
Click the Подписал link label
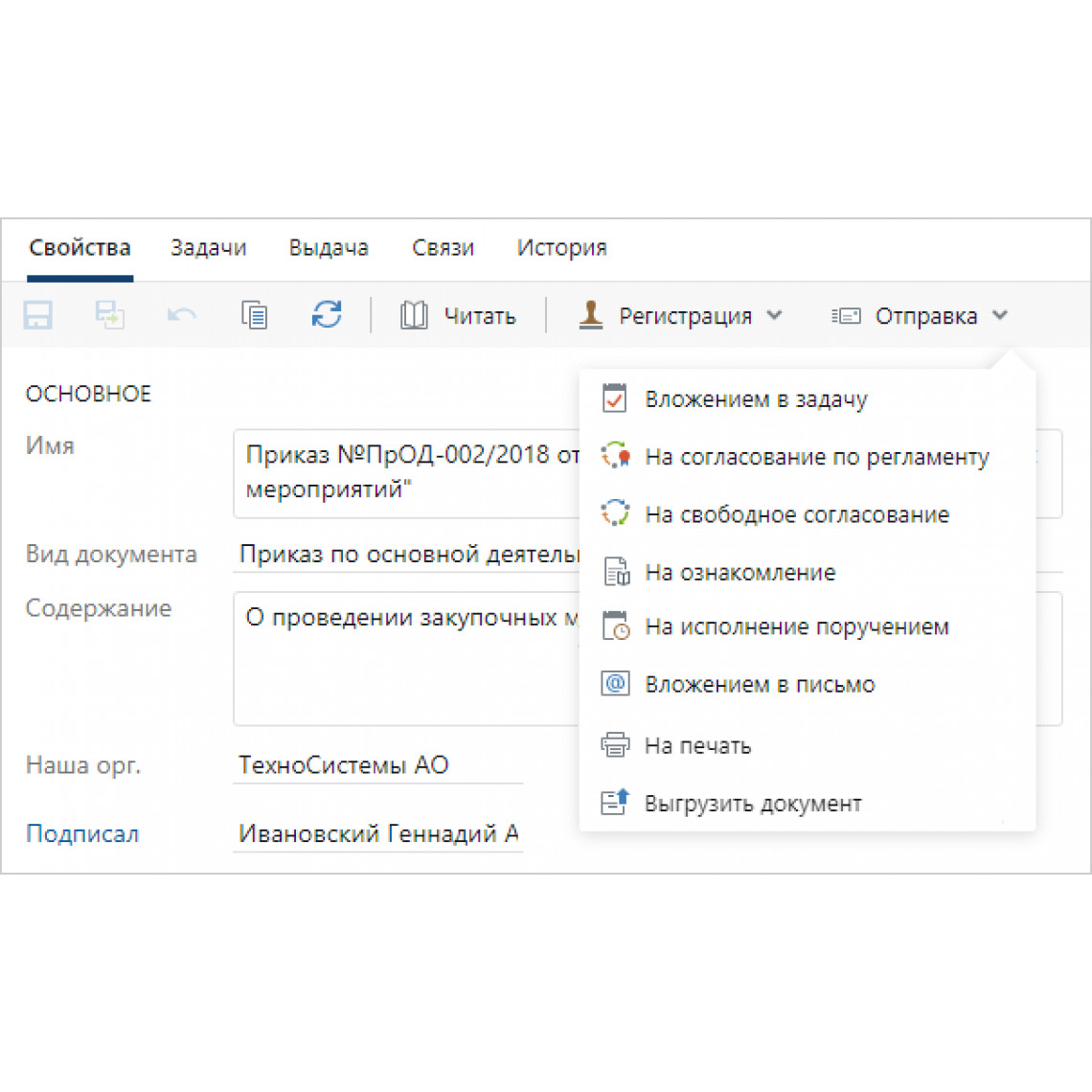click(82, 833)
